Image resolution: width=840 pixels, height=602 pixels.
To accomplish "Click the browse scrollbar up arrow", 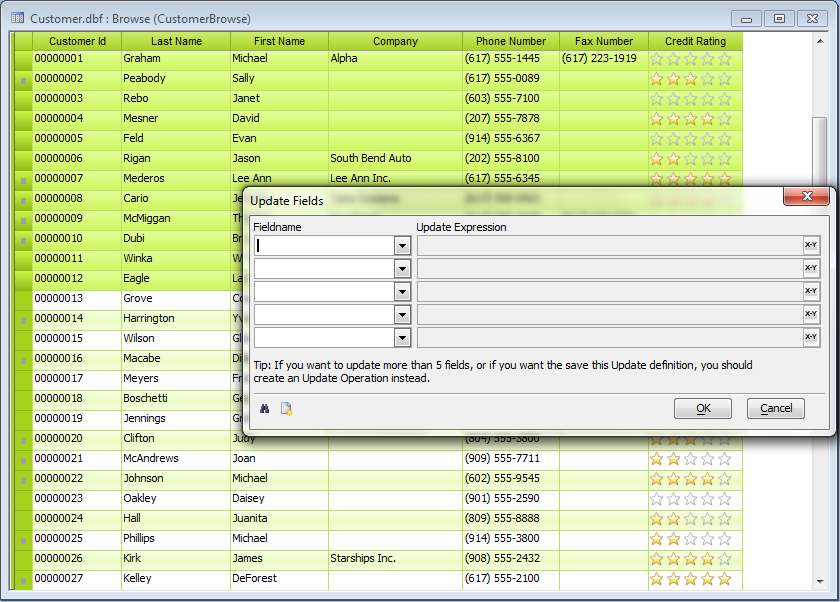I will tap(820, 41).
